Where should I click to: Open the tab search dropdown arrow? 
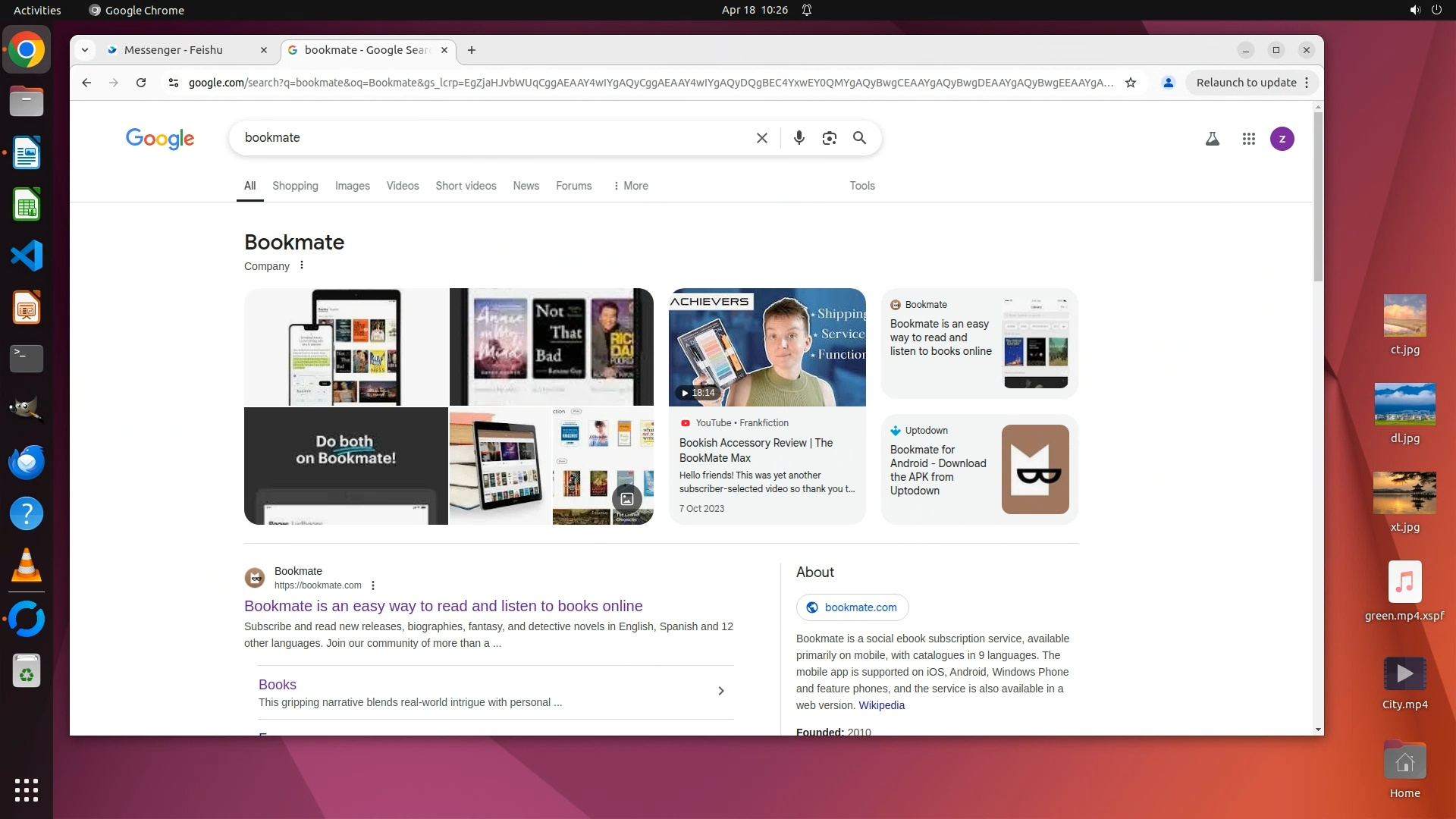point(85,50)
